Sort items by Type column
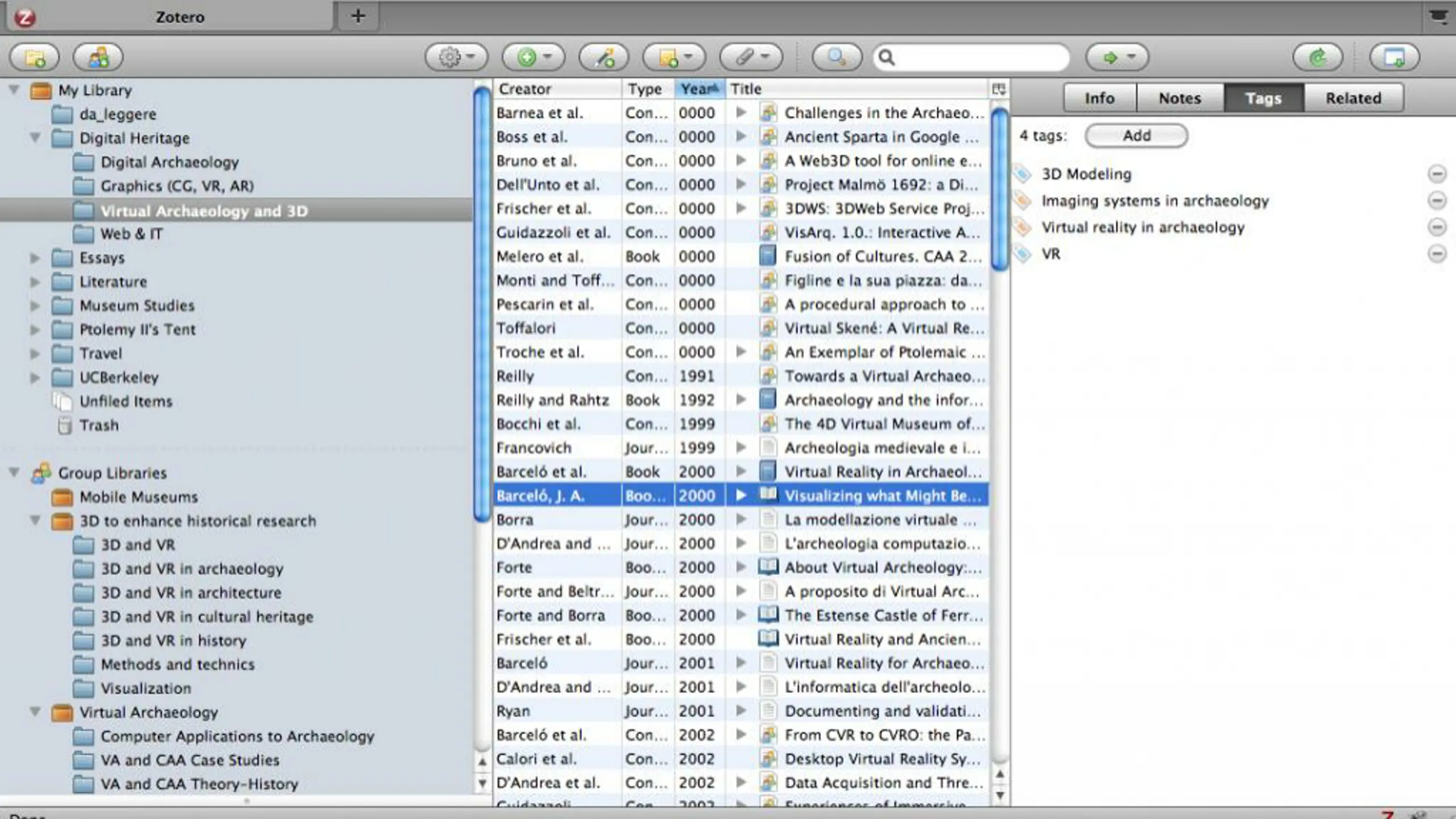The height and width of the screenshot is (819, 1456). click(648, 89)
